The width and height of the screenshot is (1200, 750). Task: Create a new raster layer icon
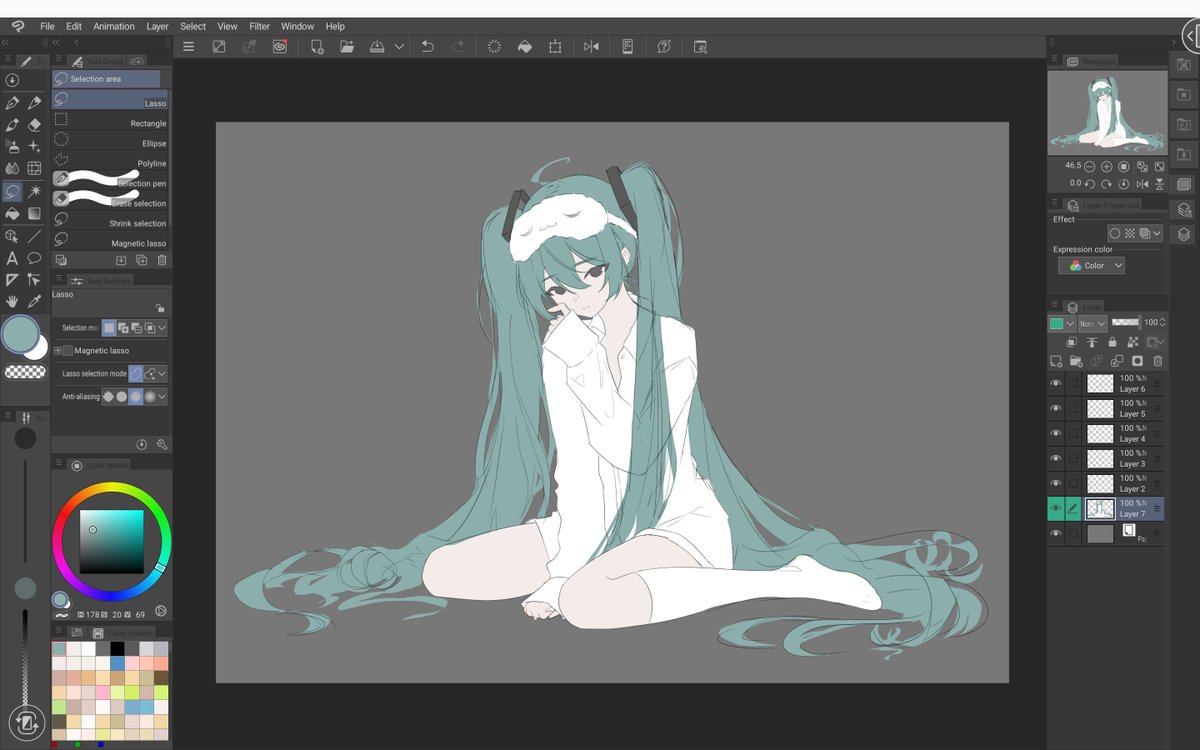pos(1056,361)
